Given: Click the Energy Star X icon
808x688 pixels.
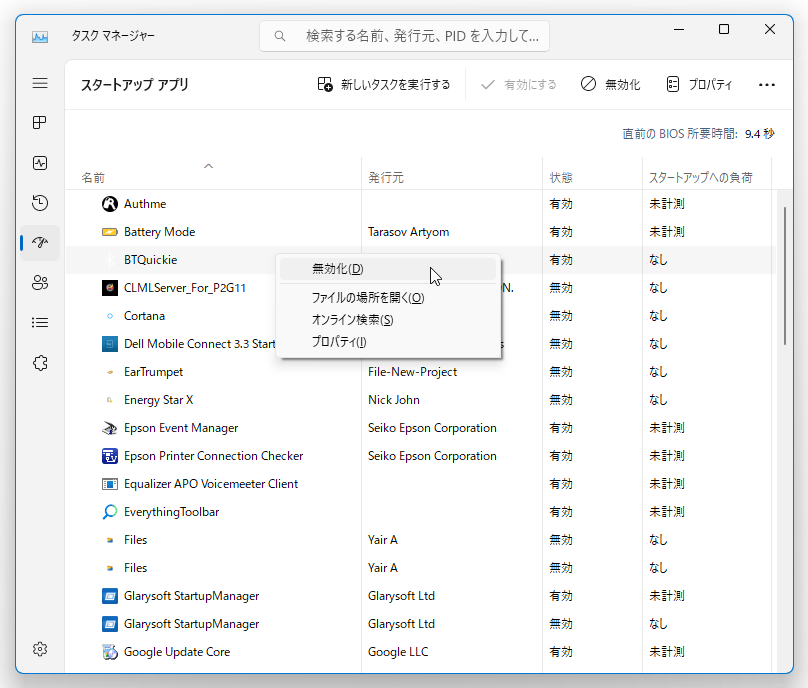Looking at the screenshot, I should click(x=110, y=400).
